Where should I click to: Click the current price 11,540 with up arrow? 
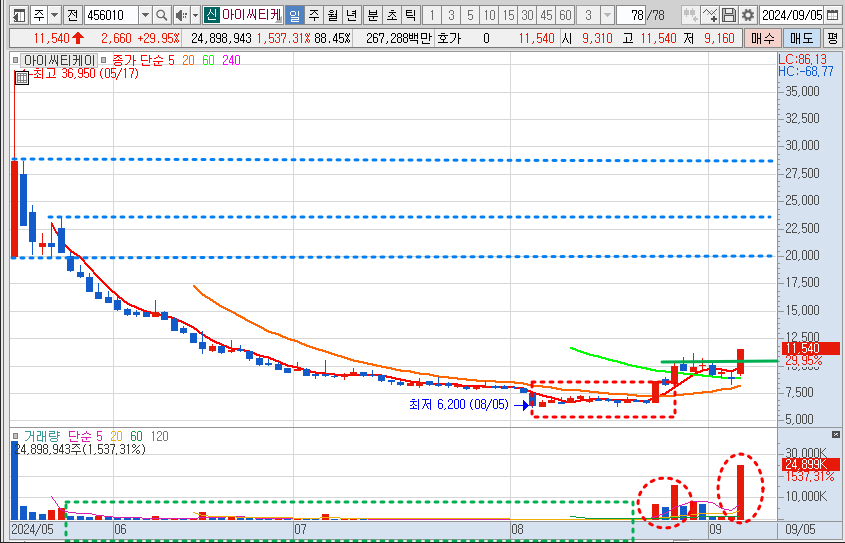point(58,38)
